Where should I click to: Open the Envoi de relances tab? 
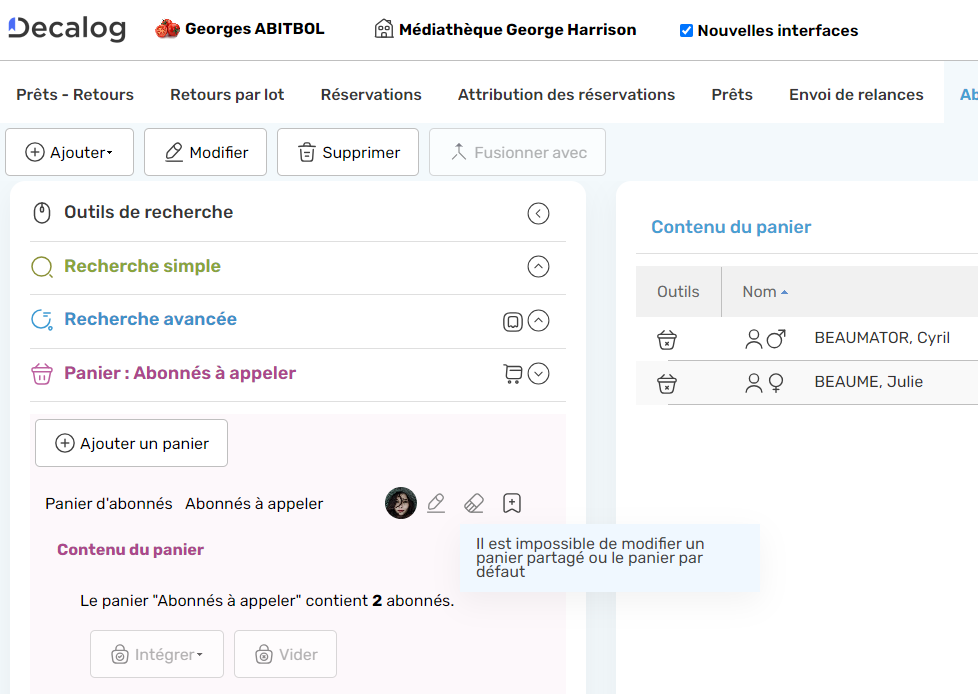point(856,94)
